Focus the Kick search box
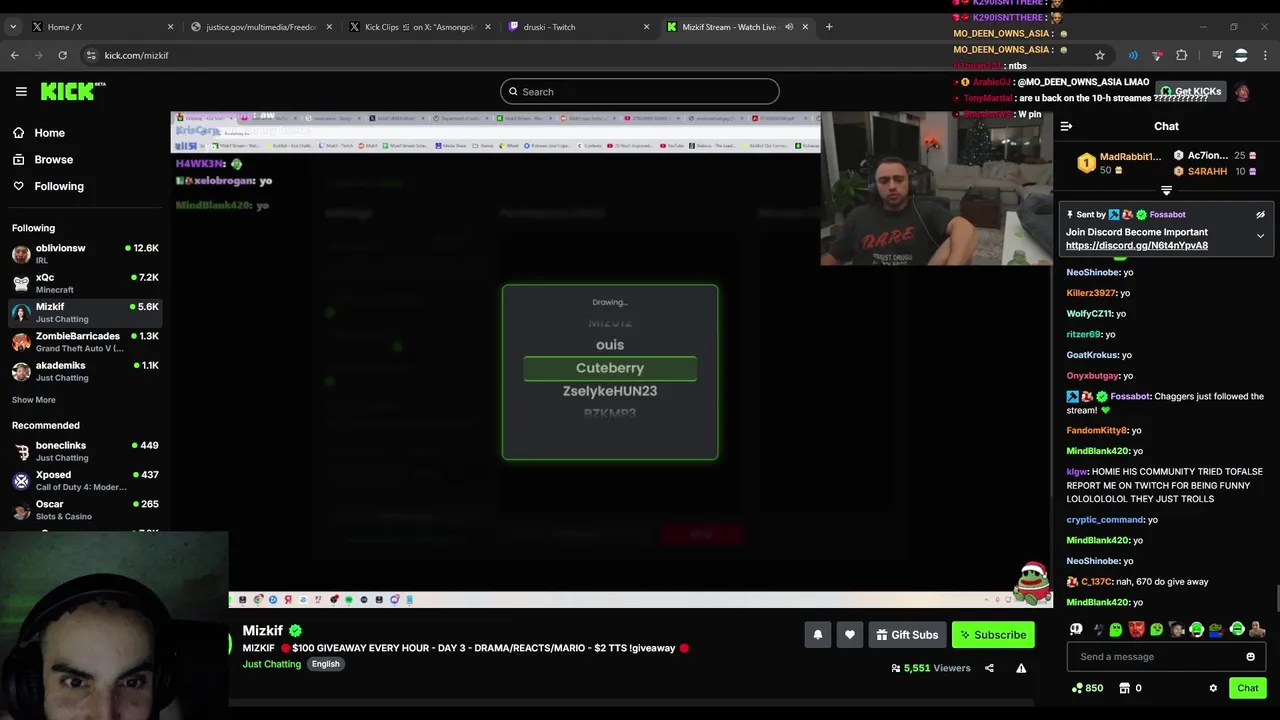Image resolution: width=1280 pixels, height=720 pixels. point(639,92)
